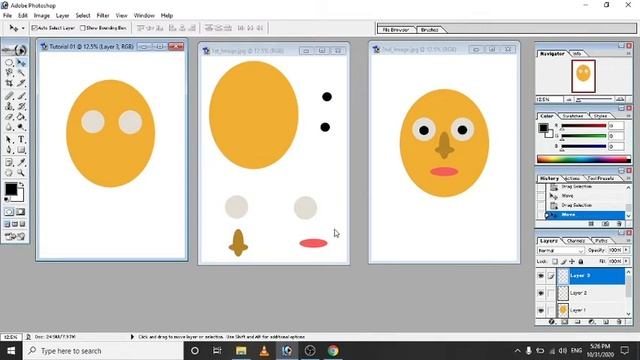The image size is (640, 360).
Task: Add layer style from Layers panel bottom
Action: pos(551,322)
